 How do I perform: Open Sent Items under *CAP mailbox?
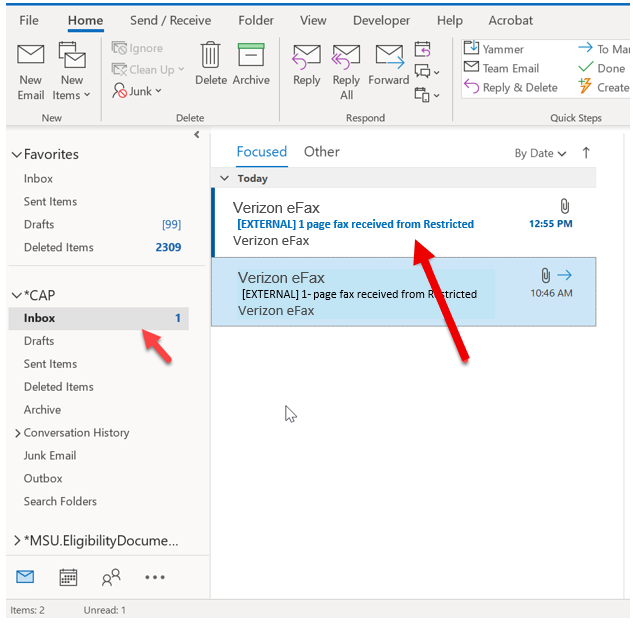click(50, 364)
